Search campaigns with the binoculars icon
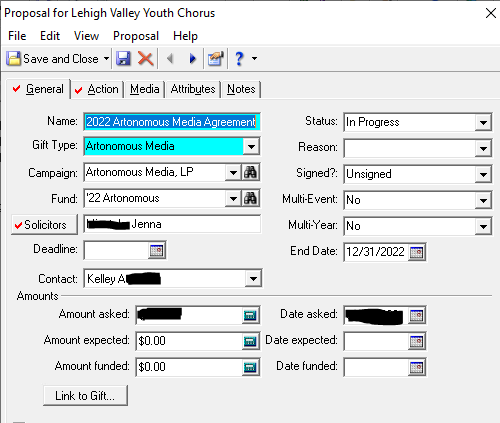This screenshot has width=500, height=423. (250, 172)
